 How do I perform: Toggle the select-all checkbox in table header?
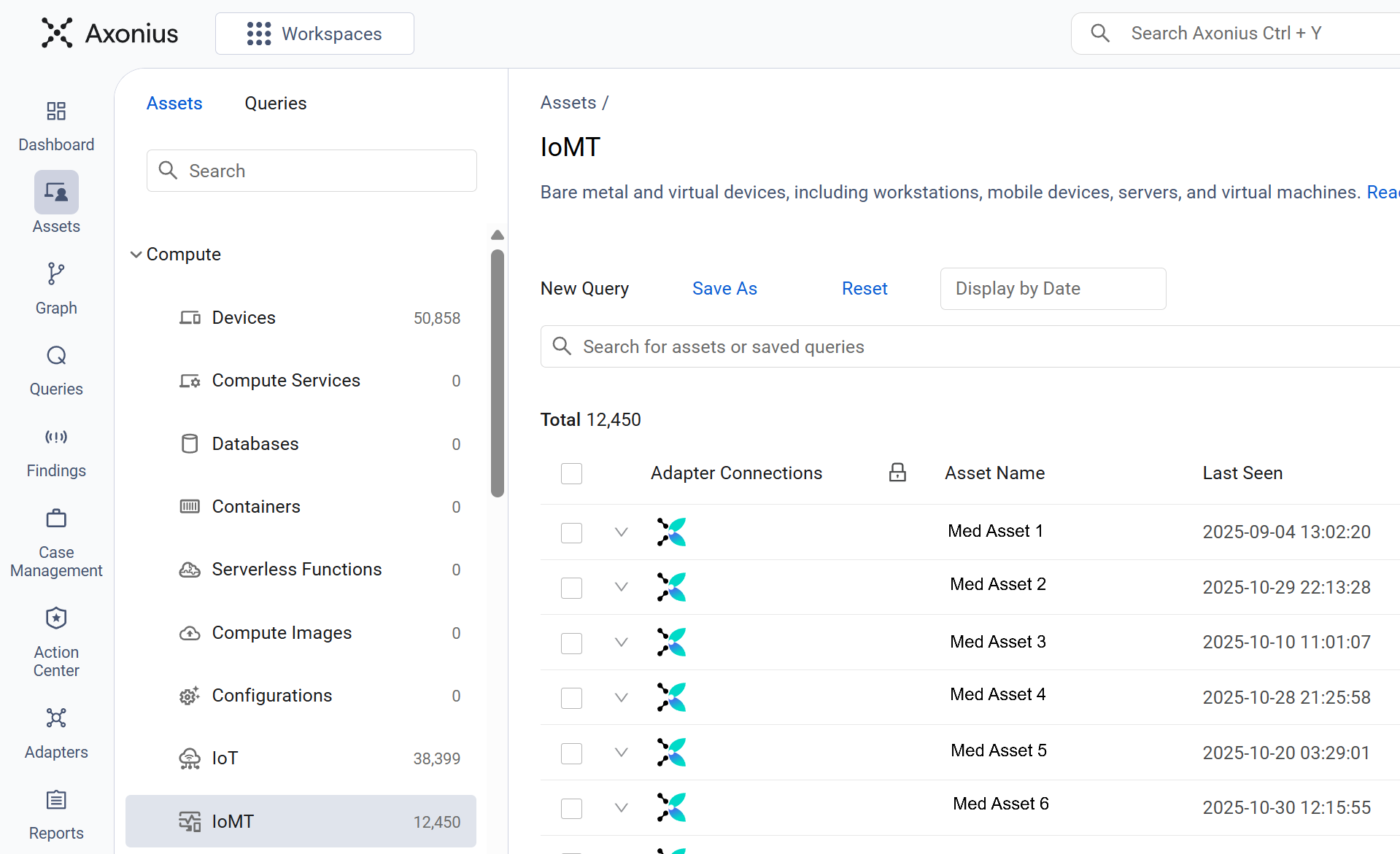(571, 474)
